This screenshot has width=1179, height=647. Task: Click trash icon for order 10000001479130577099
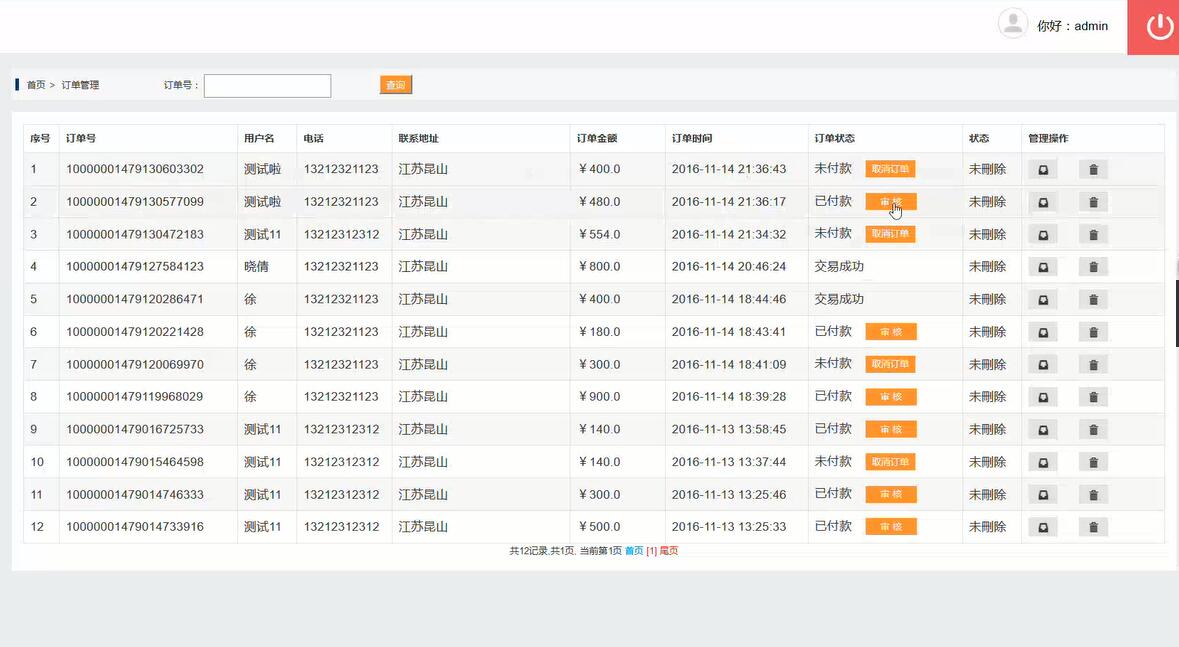pyautogui.click(x=1093, y=202)
